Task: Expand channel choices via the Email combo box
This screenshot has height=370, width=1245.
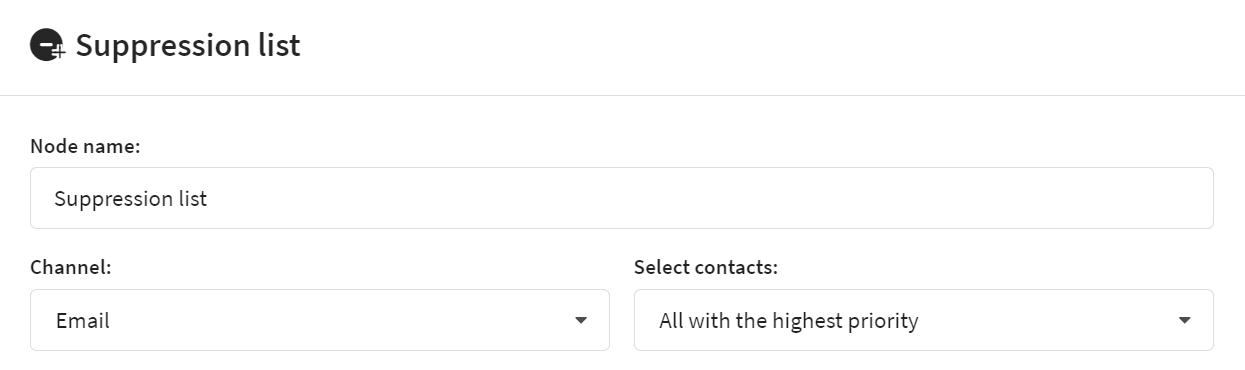Action: click(320, 320)
